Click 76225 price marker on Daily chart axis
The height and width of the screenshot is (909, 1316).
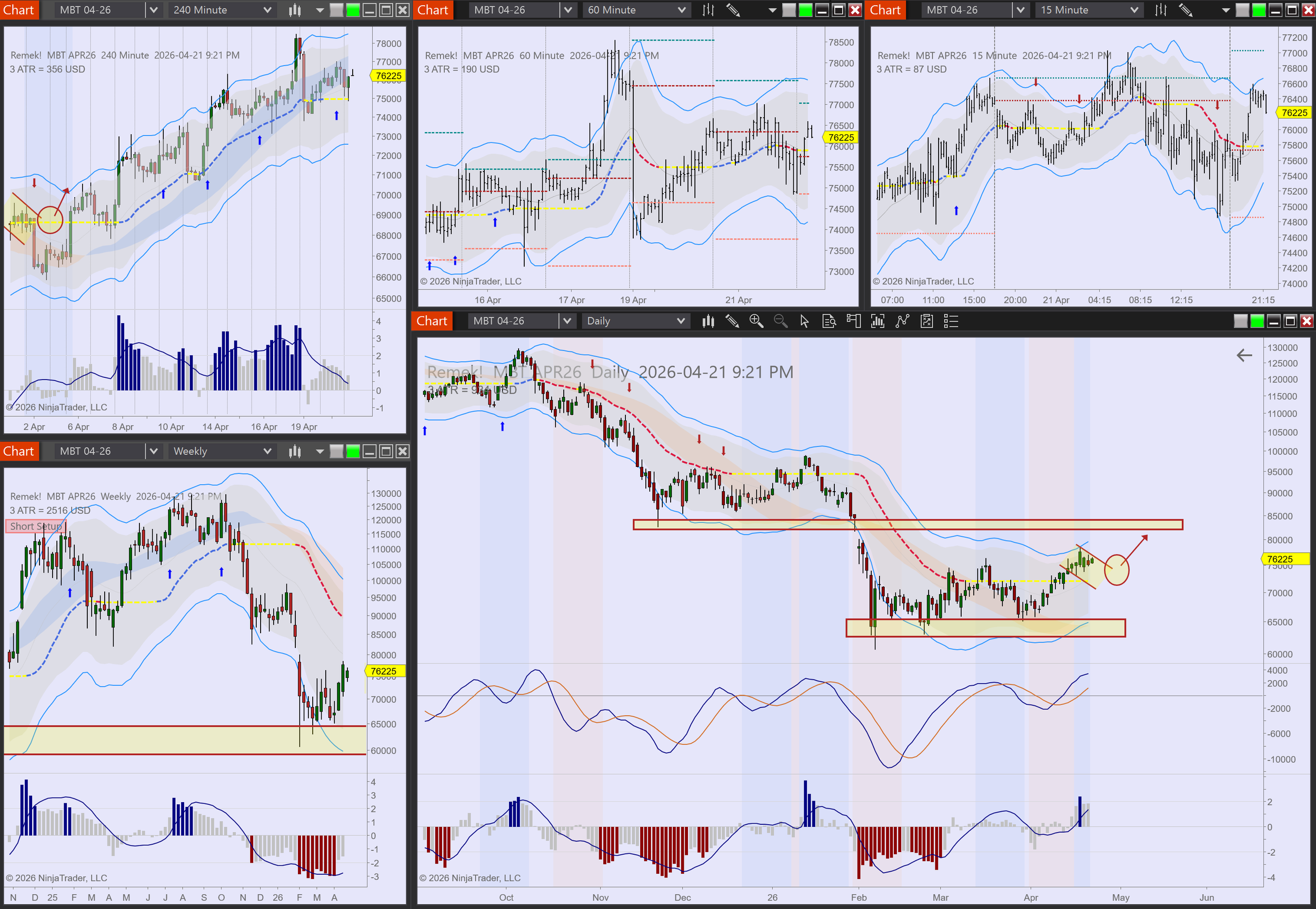(1280, 560)
